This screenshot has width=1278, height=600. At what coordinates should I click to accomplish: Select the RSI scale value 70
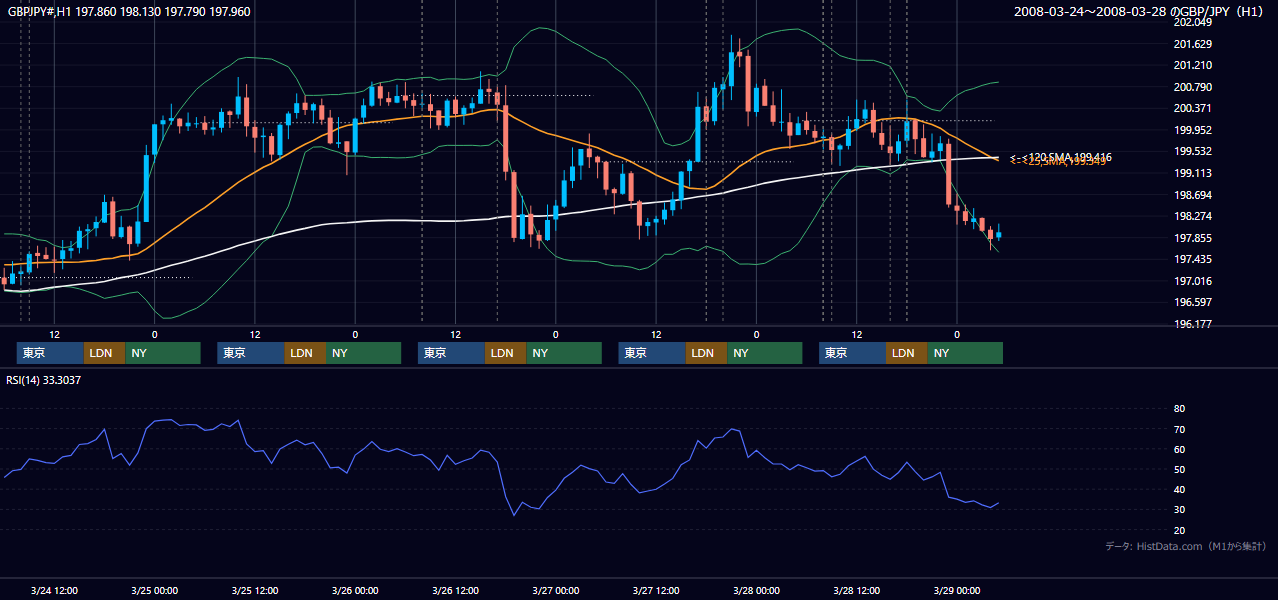[x=1180, y=429]
